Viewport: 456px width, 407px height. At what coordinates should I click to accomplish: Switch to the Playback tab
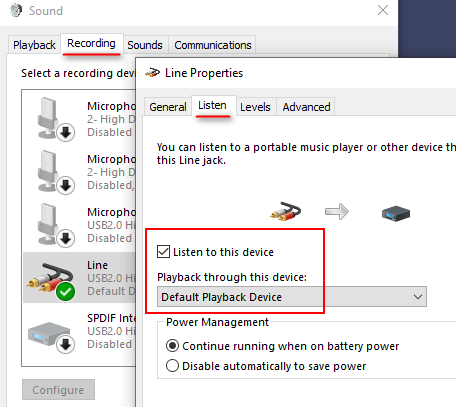tap(34, 45)
